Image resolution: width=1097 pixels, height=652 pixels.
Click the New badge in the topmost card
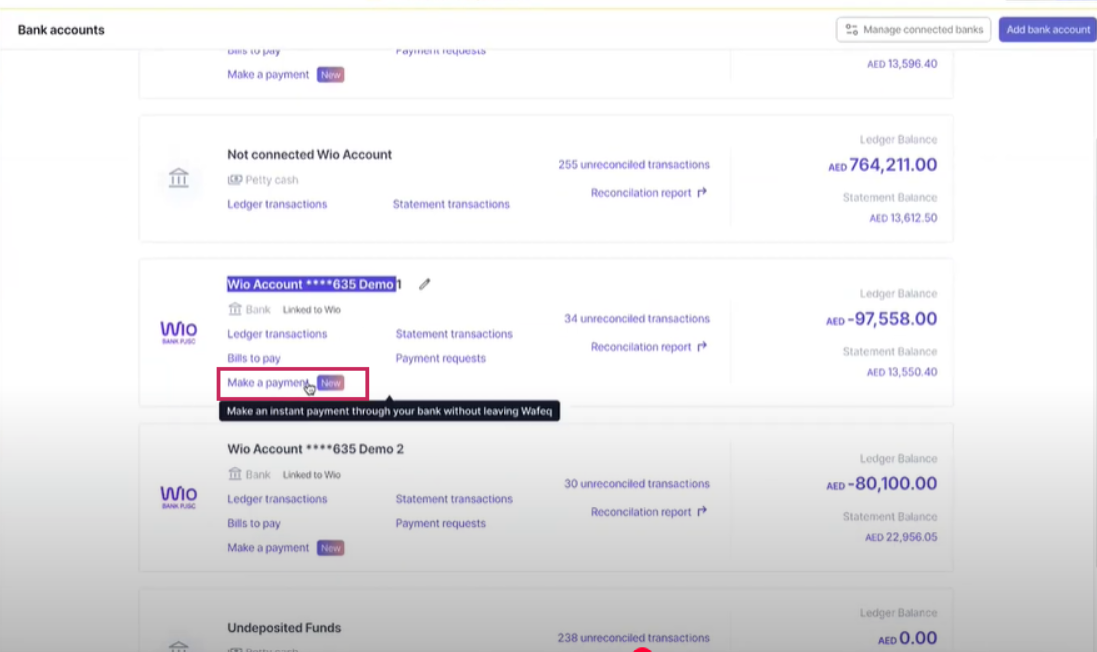pyautogui.click(x=330, y=74)
